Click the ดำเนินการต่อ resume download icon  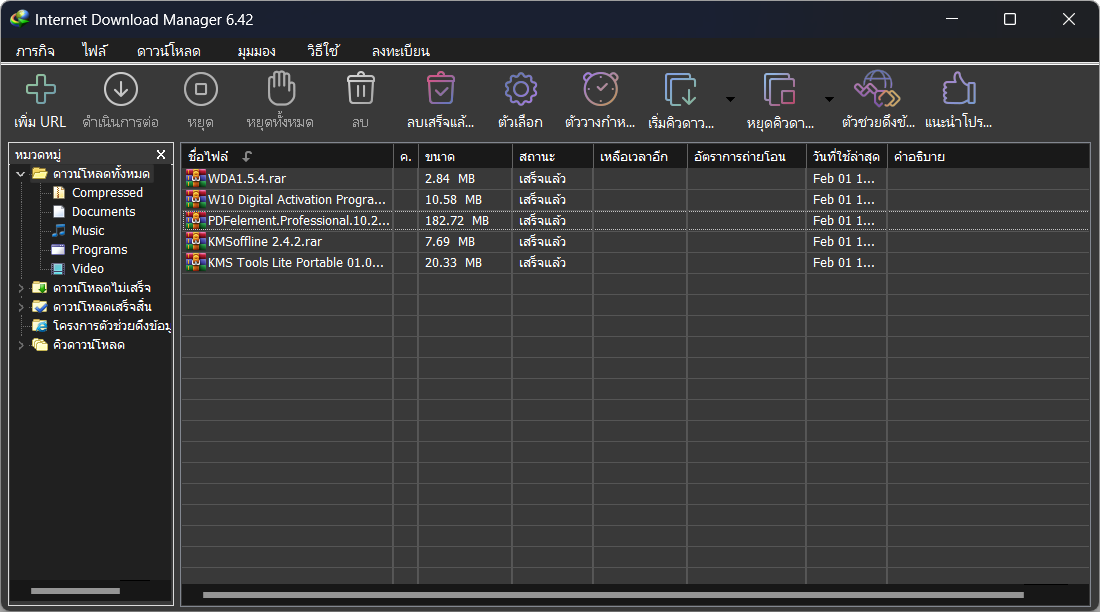pos(121,90)
